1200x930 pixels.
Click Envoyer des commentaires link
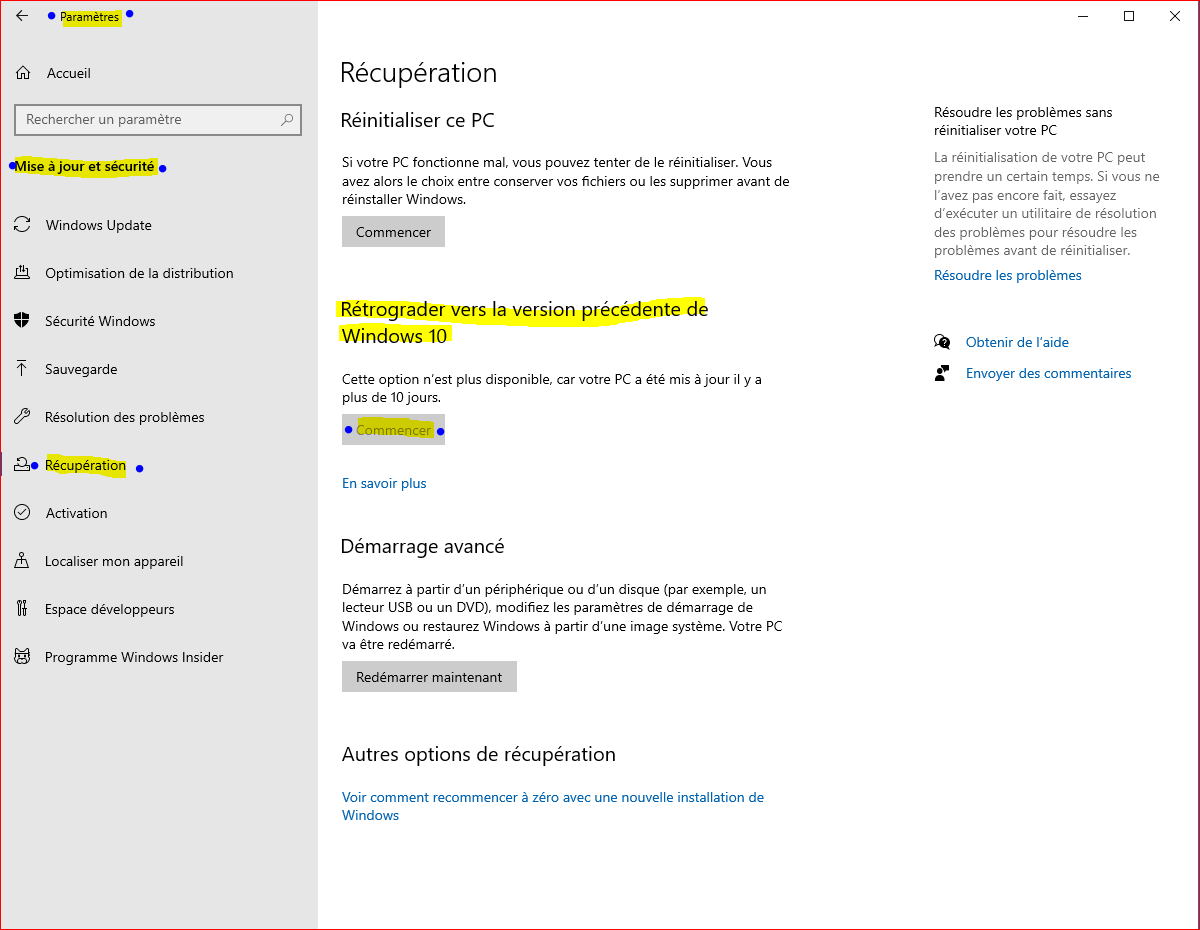pyautogui.click(x=1049, y=373)
